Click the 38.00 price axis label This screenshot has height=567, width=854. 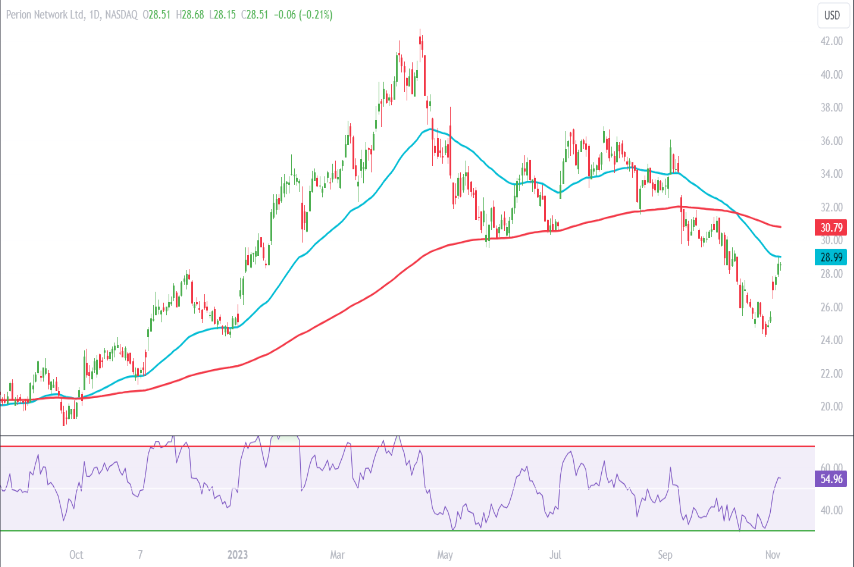click(832, 108)
